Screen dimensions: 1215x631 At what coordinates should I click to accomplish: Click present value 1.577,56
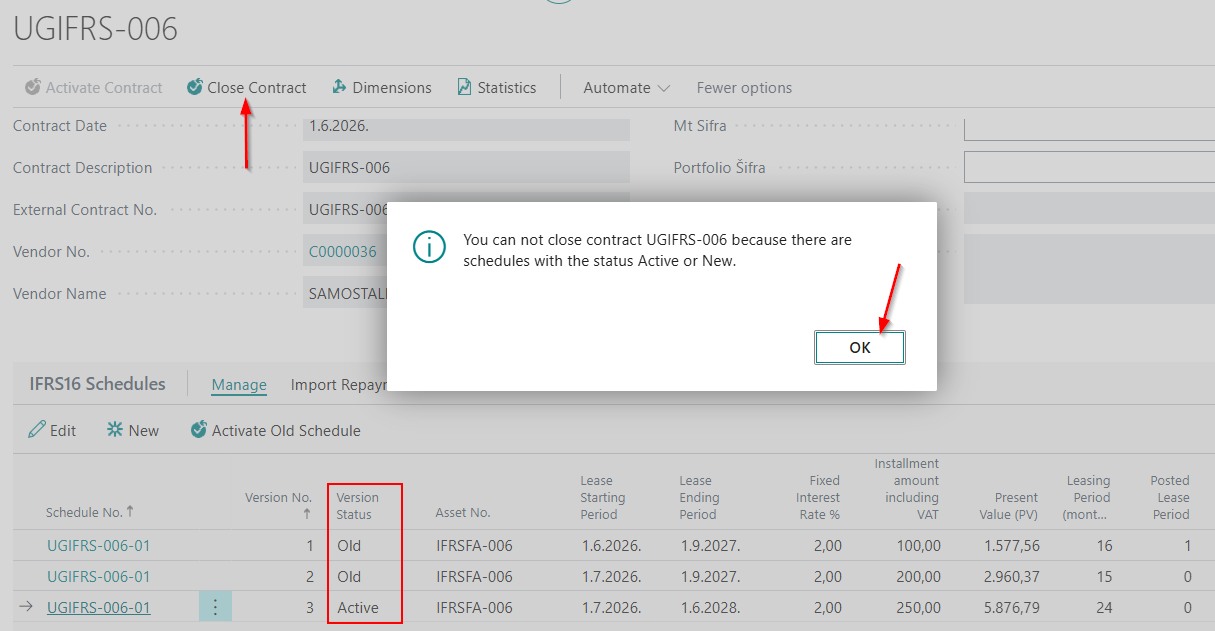[x=1011, y=546]
